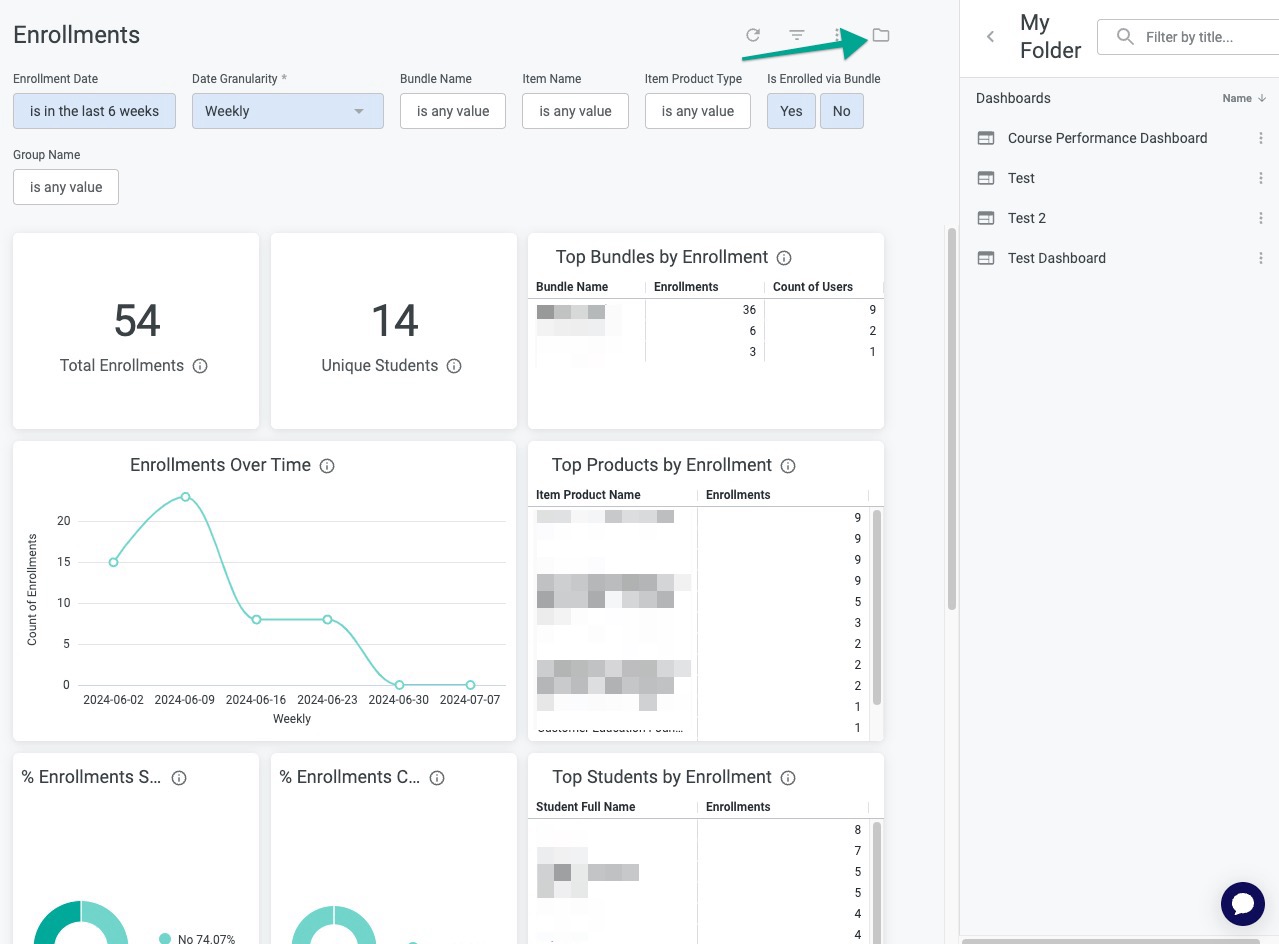
Task: Click info icon beside Unique Students
Action: tap(454, 366)
